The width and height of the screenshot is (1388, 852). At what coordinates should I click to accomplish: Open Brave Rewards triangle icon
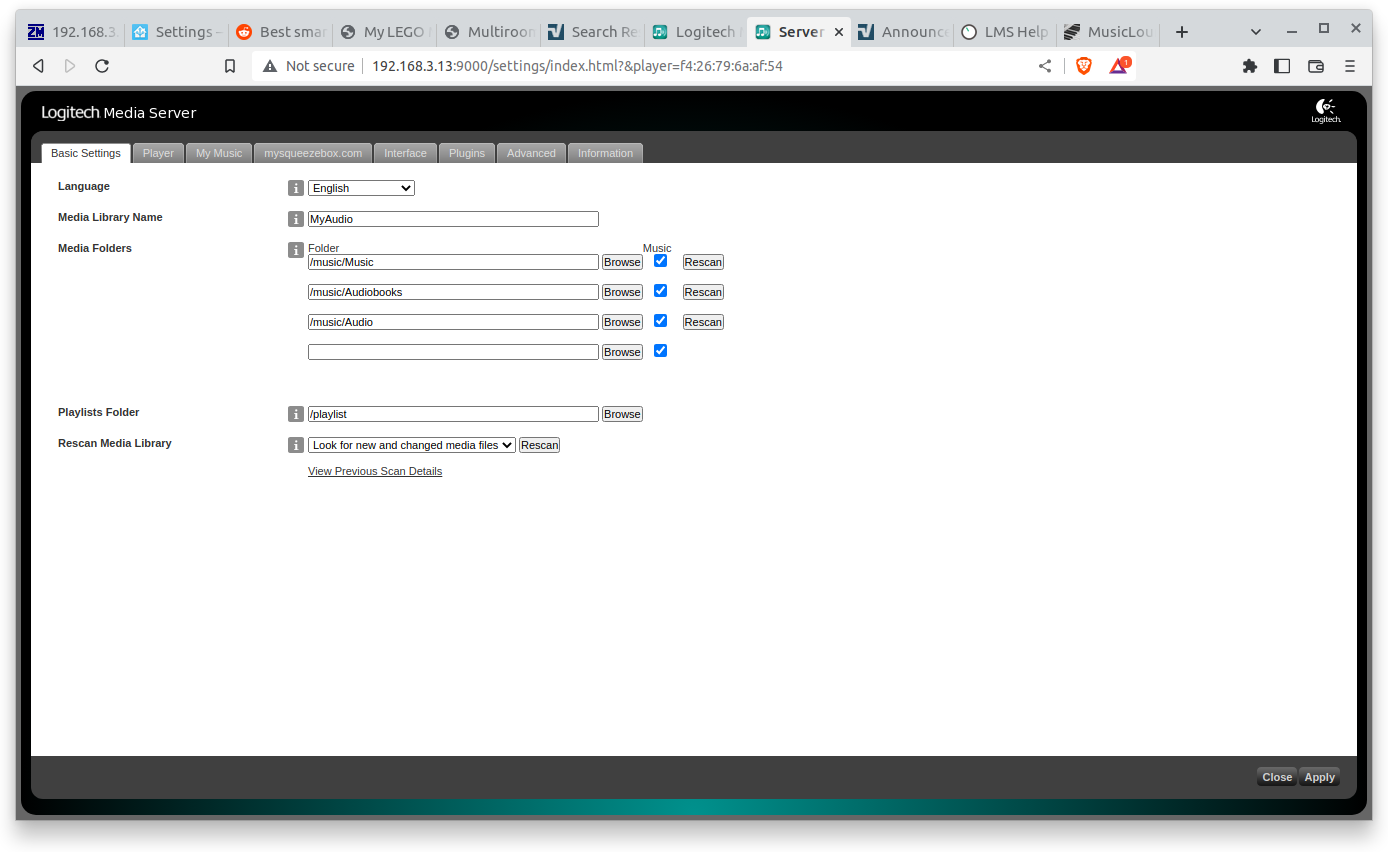coord(1119,66)
